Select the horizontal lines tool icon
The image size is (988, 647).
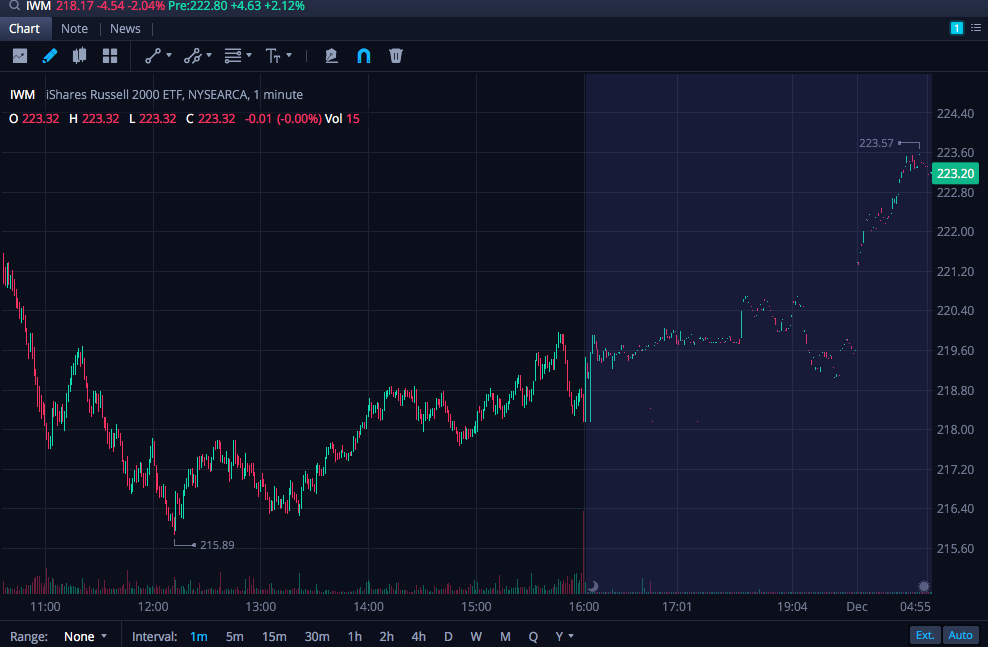233,56
